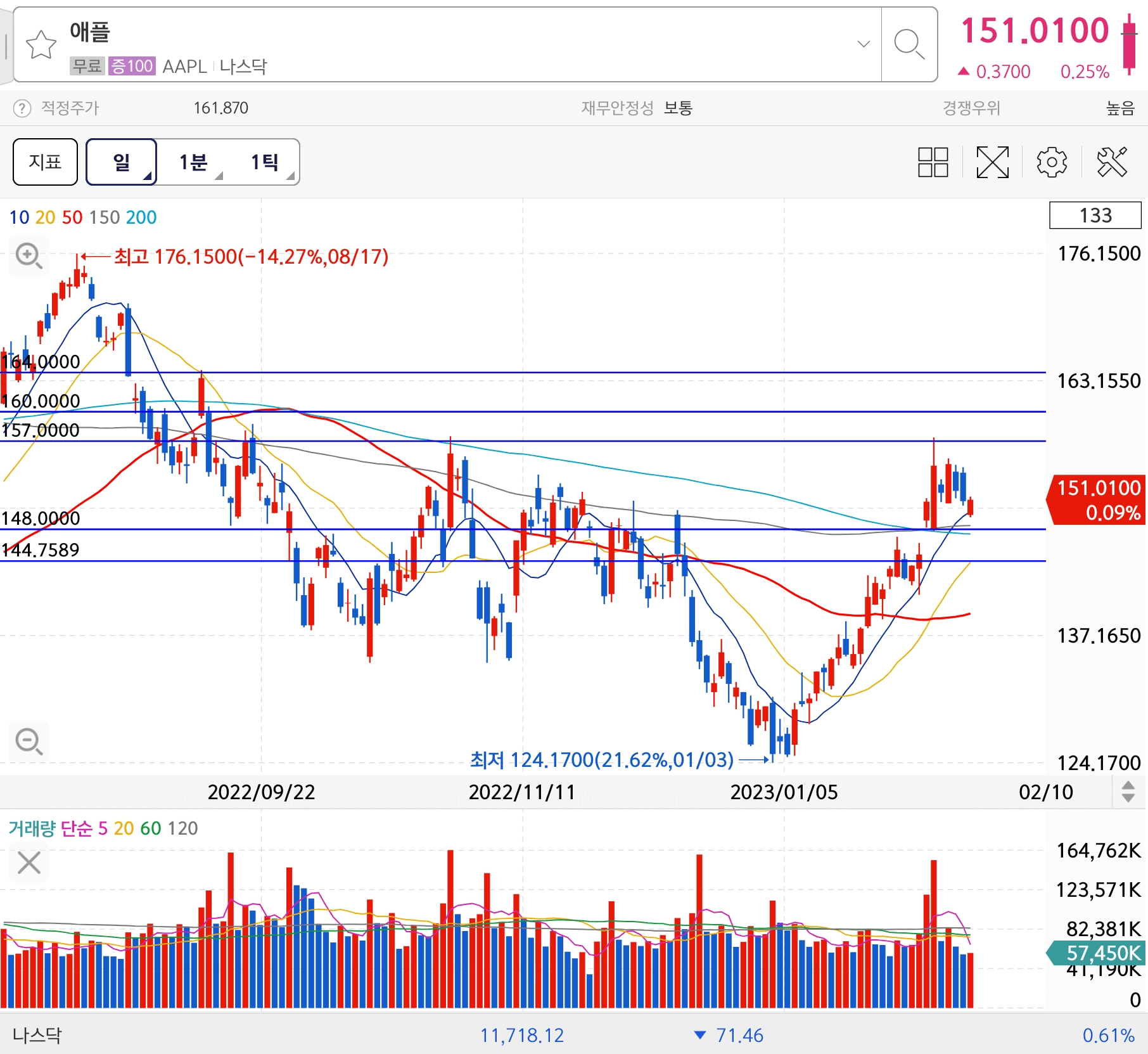Toggle volume 60-period average label

[151, 828]
